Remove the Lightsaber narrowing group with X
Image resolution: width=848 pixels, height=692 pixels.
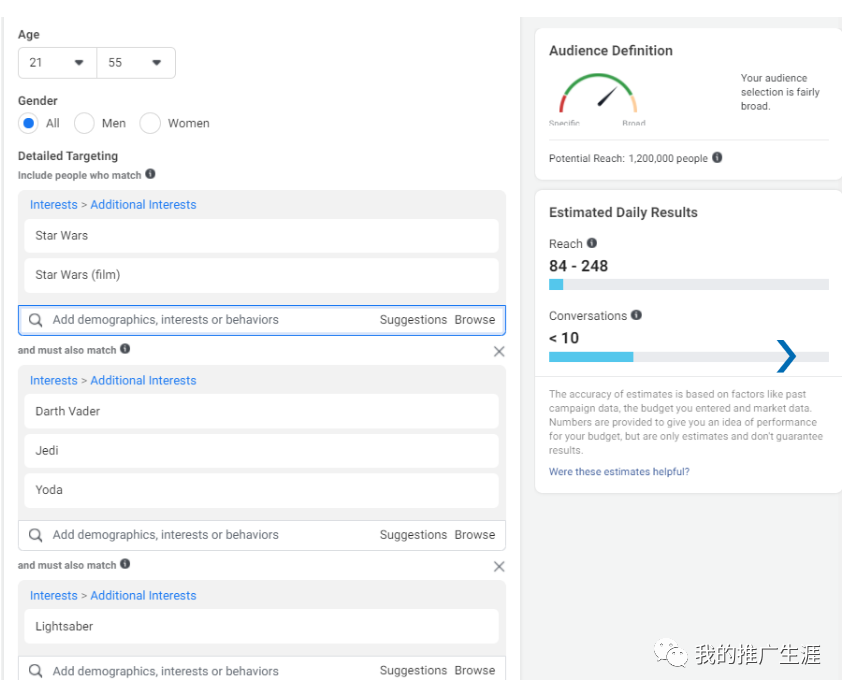(x=499, y=567)
